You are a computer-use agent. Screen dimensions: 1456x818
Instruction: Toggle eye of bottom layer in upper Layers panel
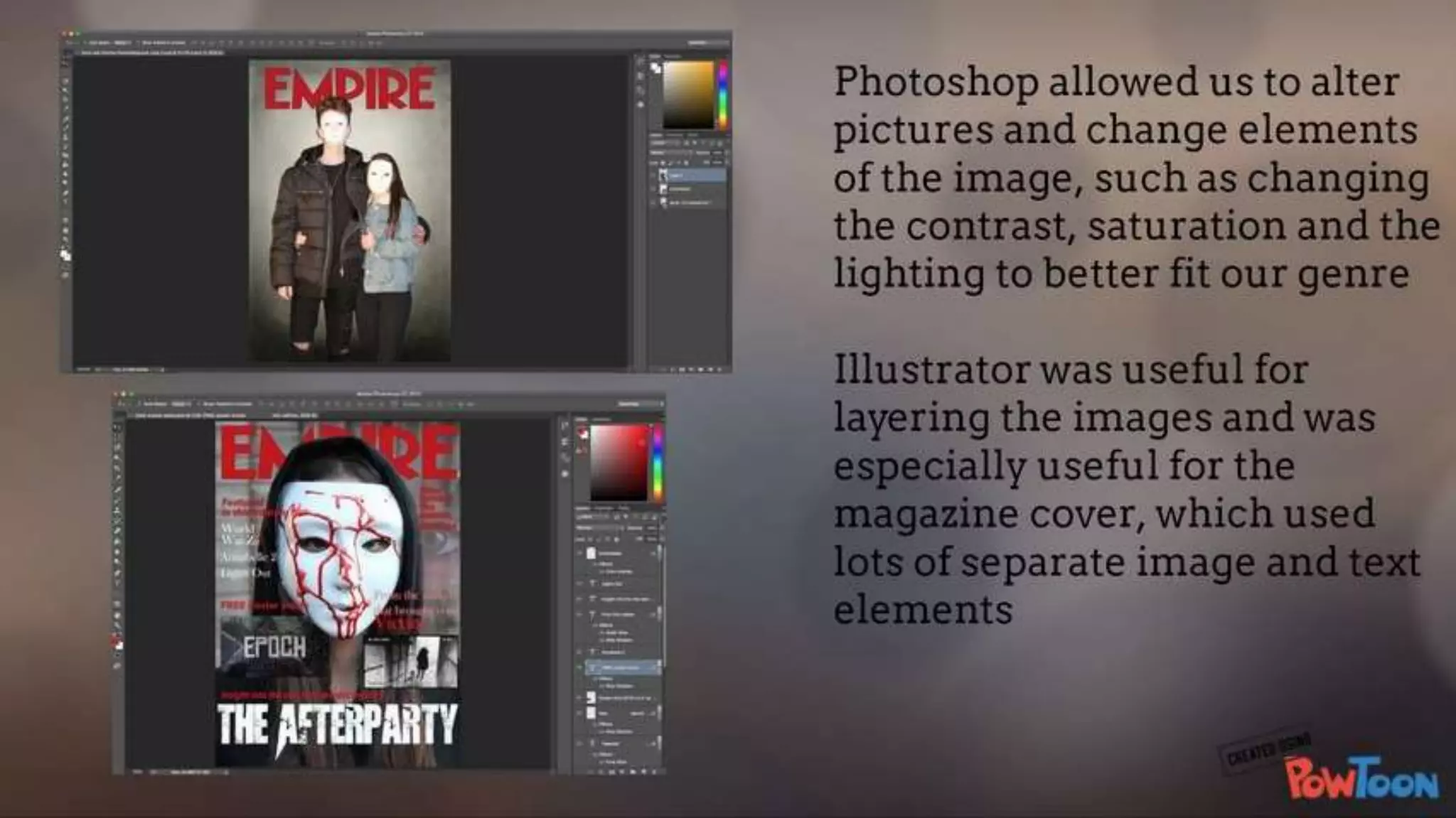(x=653, y=203)
